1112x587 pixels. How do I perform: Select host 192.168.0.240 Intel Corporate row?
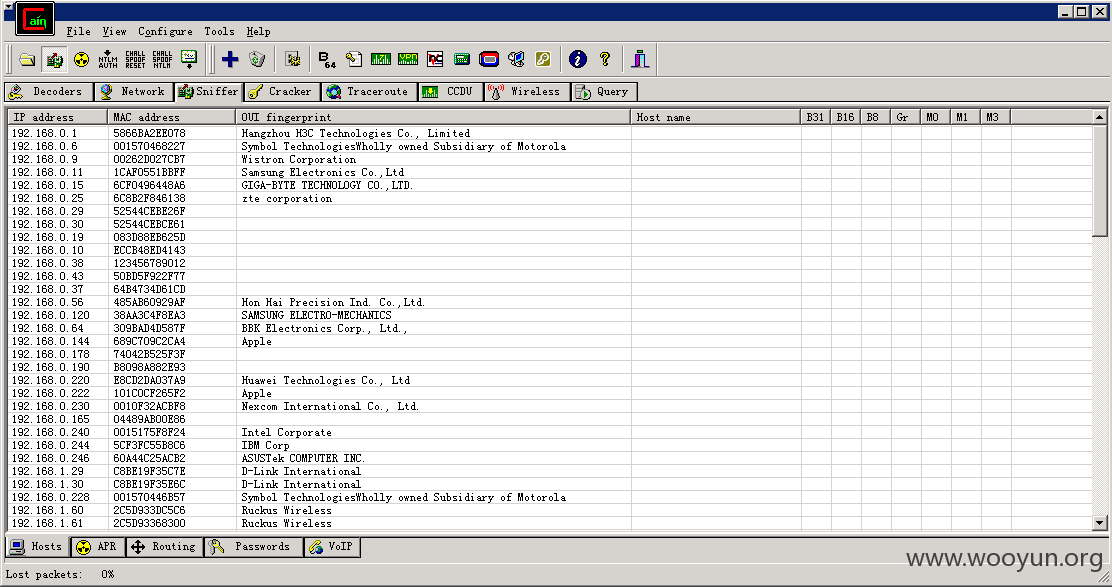tap(550, 432)
